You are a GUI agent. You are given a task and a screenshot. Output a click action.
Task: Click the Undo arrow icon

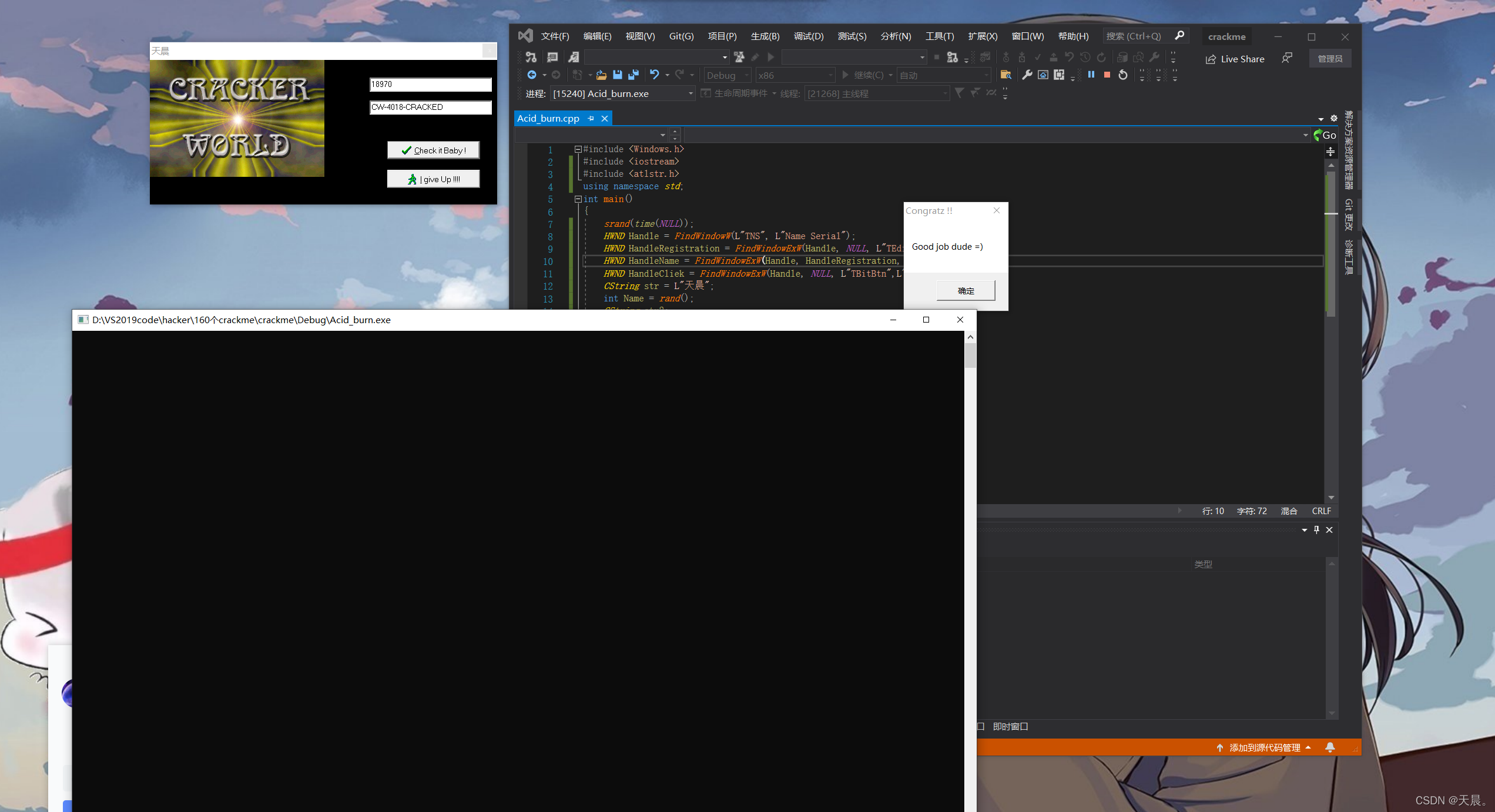point(654,75)
